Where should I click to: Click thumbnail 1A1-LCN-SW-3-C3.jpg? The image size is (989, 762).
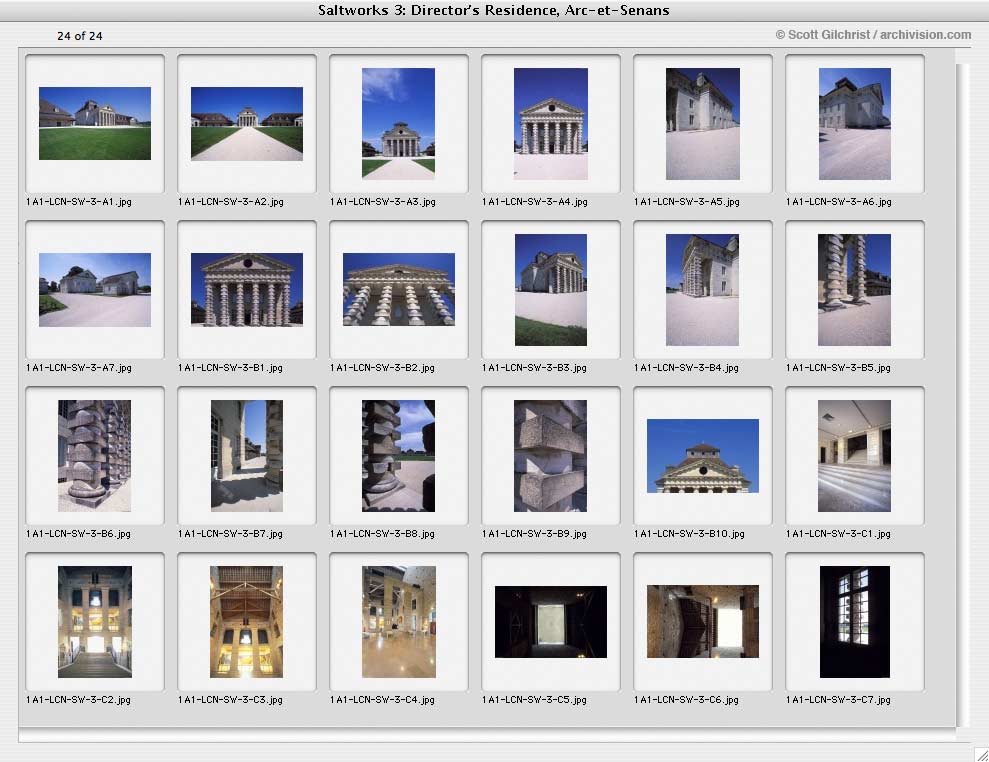[246, 621]
